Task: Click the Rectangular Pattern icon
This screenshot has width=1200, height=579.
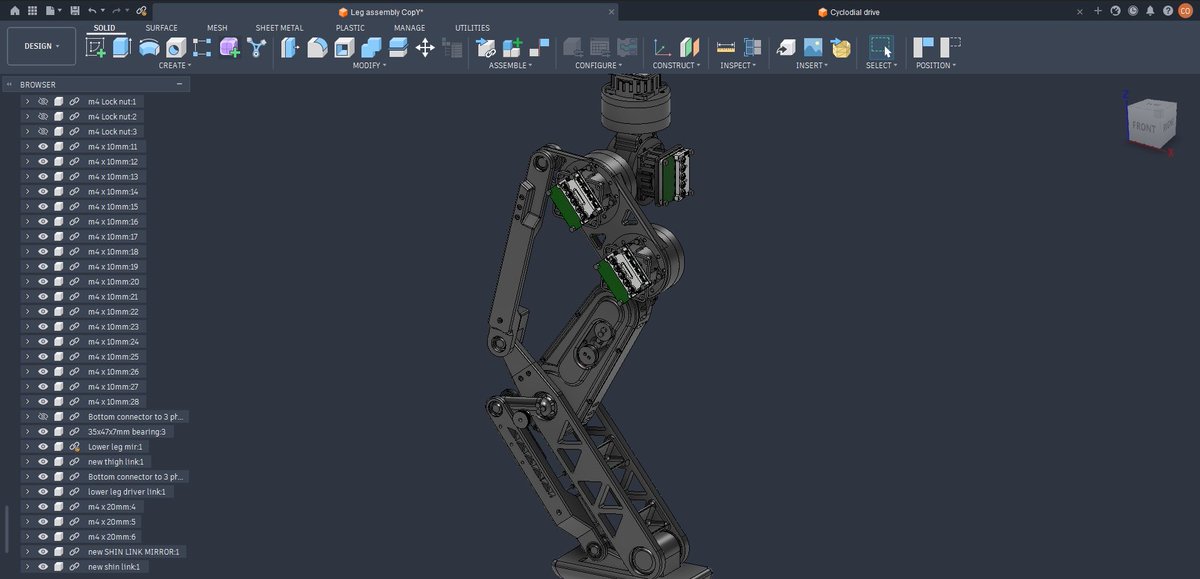Action: point(202,47)
